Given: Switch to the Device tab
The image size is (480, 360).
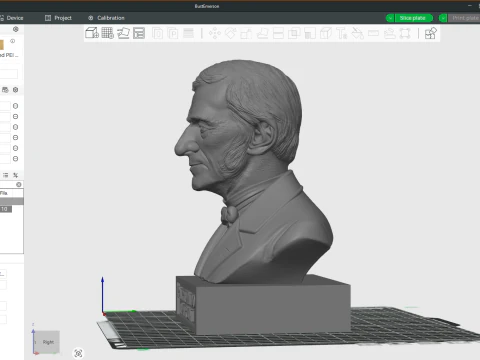Looking at the screenshot, I should click(x=12, y=18).
